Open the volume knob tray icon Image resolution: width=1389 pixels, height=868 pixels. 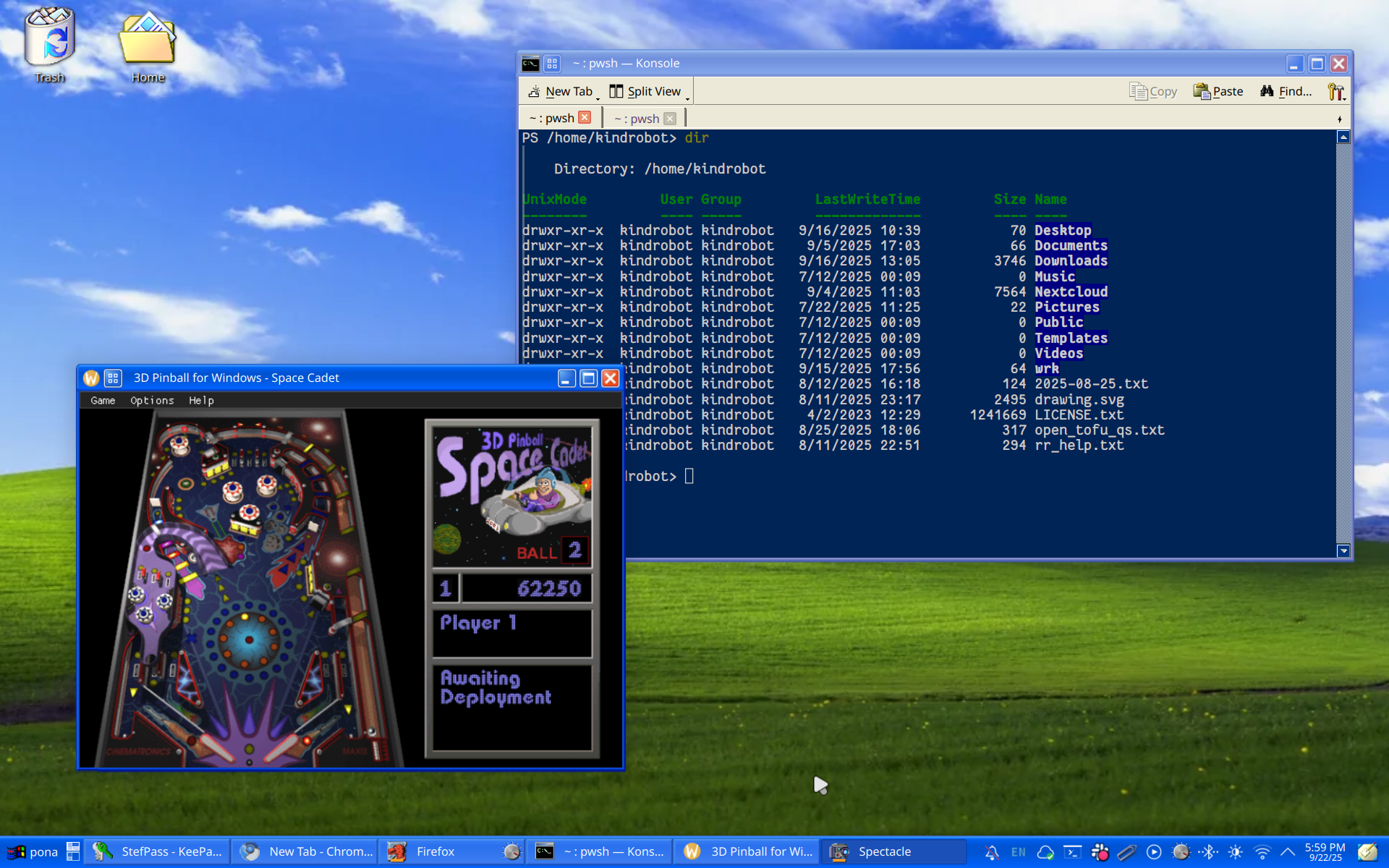(x=1181, y=852)
